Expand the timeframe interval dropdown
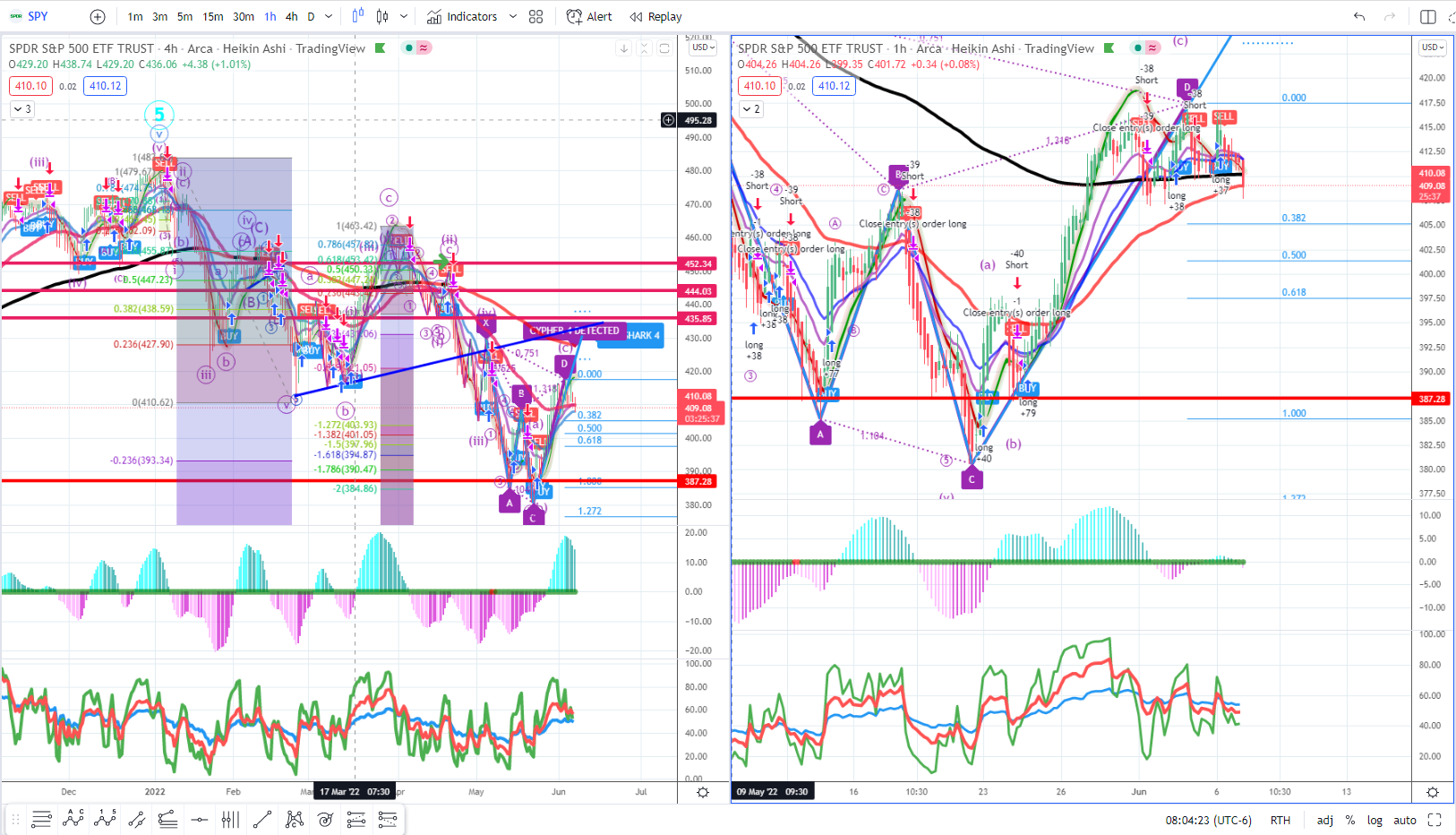 (x=329, y=16)
